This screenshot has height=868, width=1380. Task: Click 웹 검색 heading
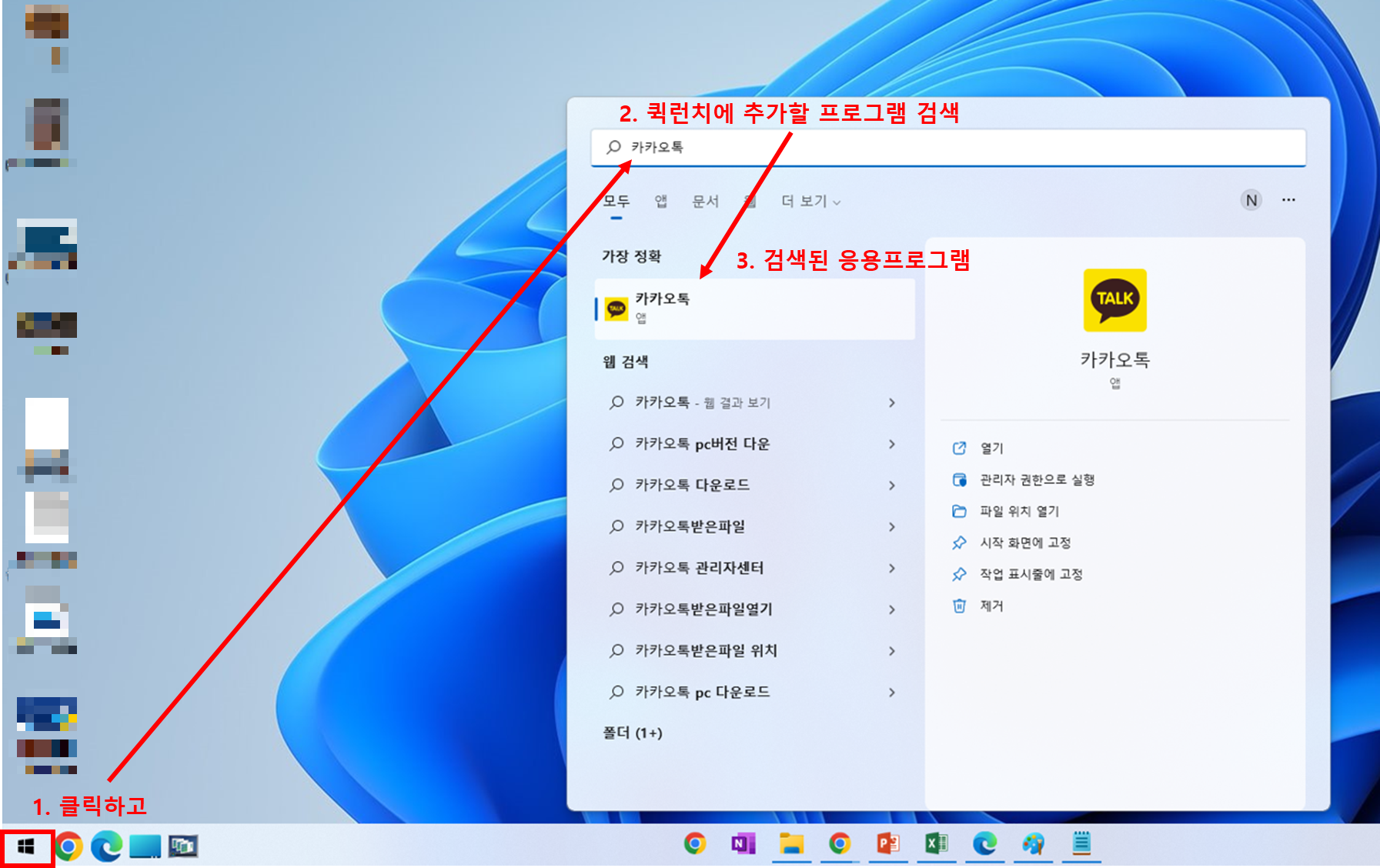[x=625, y=362]
